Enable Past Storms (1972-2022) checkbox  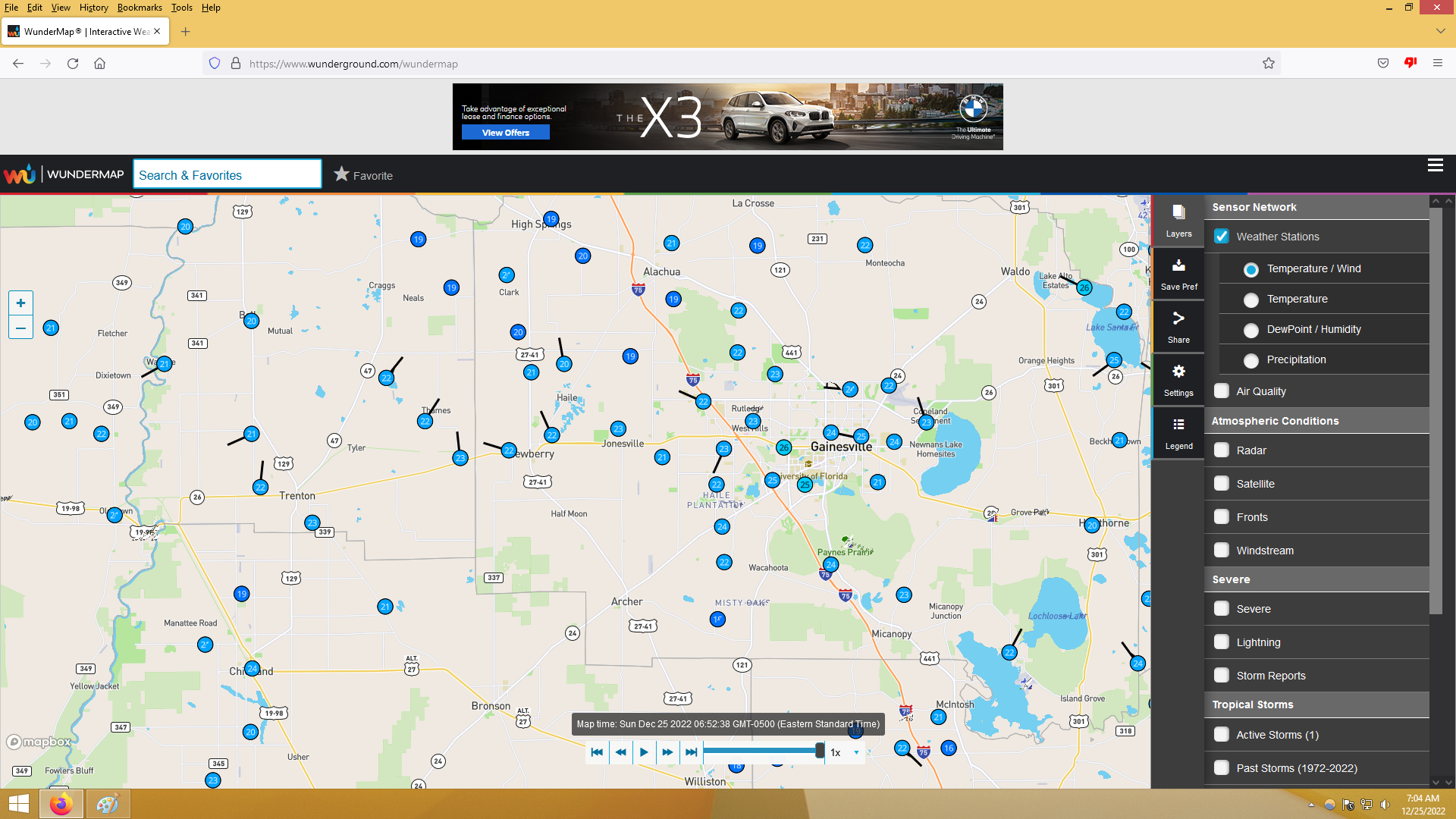[1221, 767]
